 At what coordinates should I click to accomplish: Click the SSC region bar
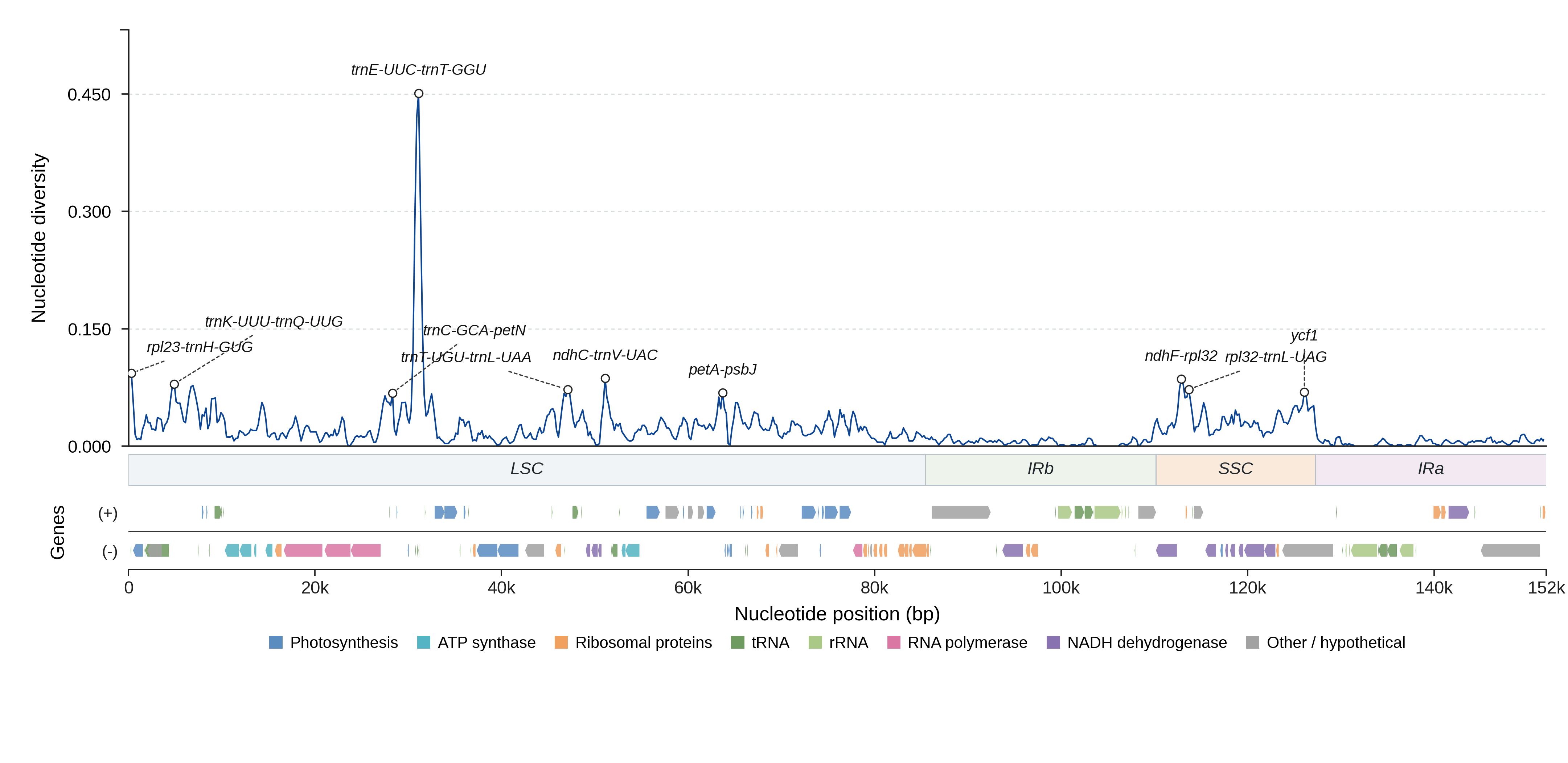1236,469
